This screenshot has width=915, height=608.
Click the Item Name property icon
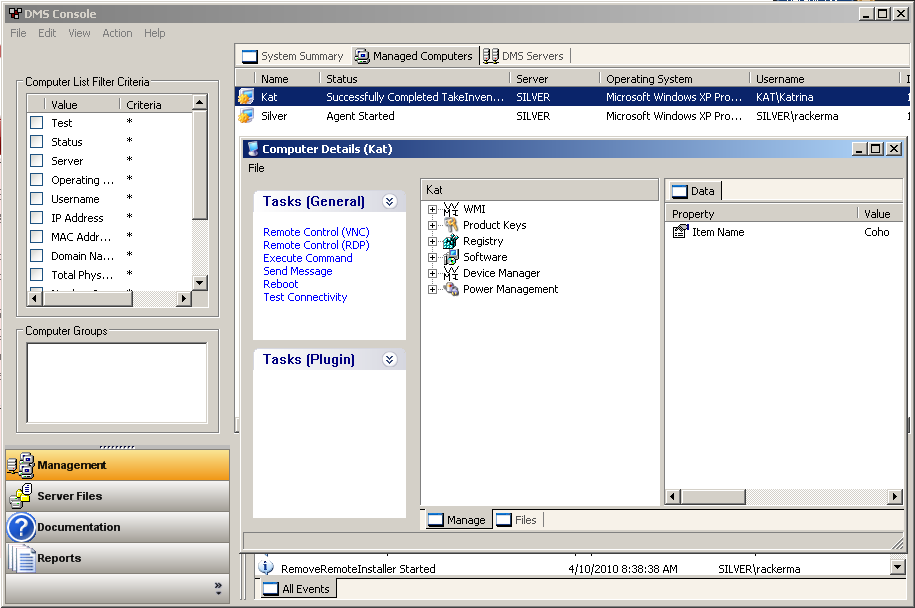coord(680,232)
